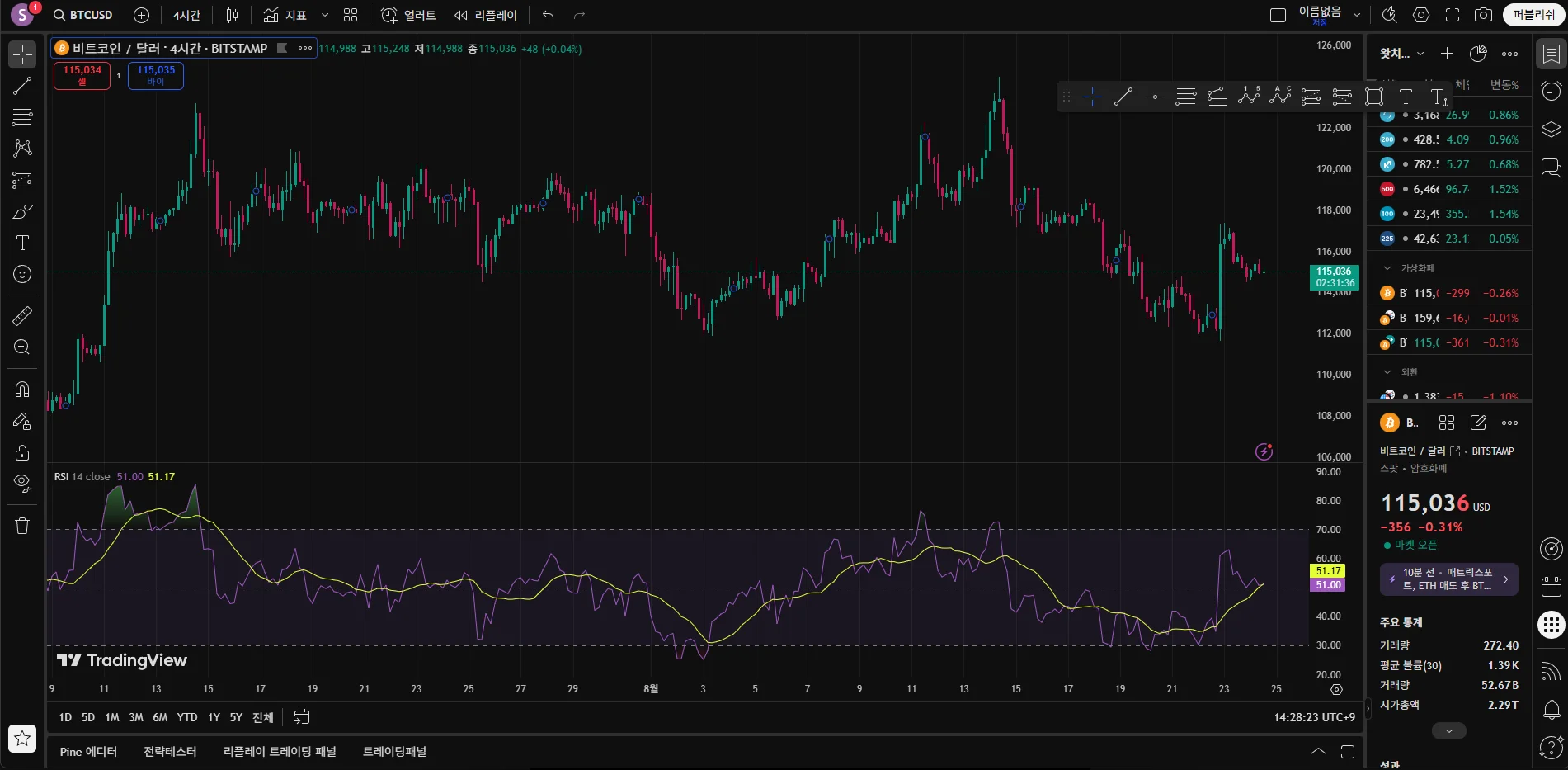Open the alerts alarm clock panel
The width and height of the screenshot is (1568, 770).
[1551, 91]
